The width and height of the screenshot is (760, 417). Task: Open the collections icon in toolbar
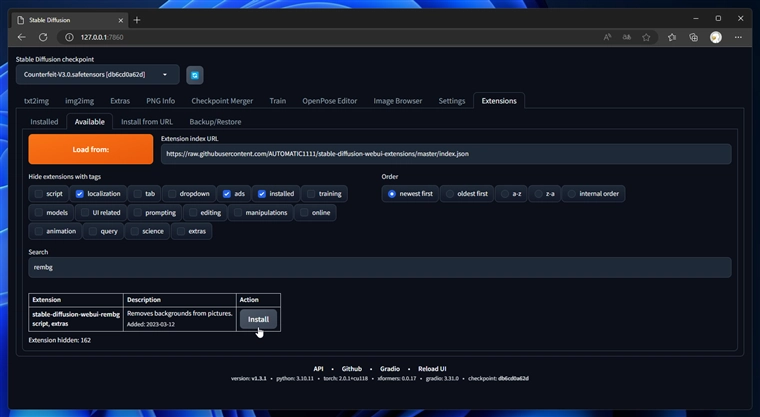tap(694, 37)
